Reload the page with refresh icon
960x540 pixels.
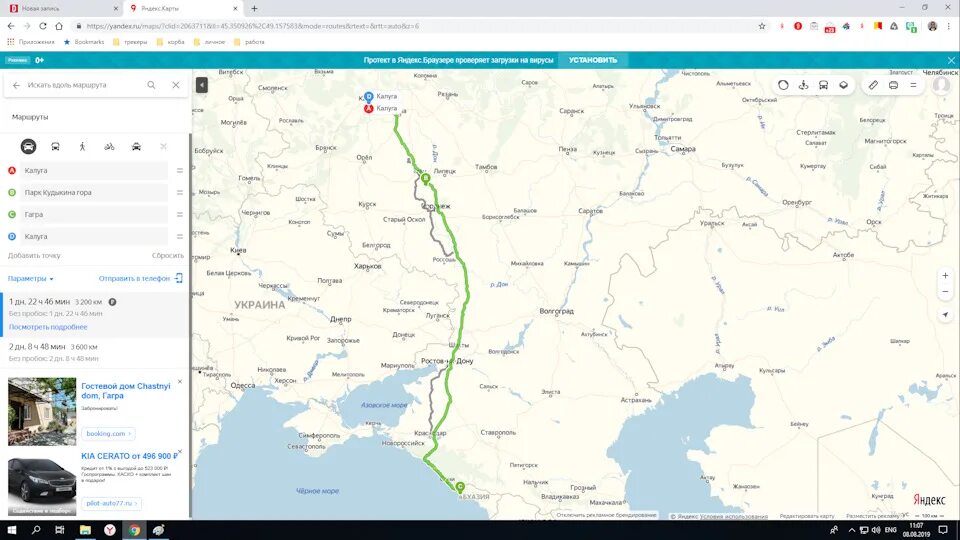click(x=43, y=26)
